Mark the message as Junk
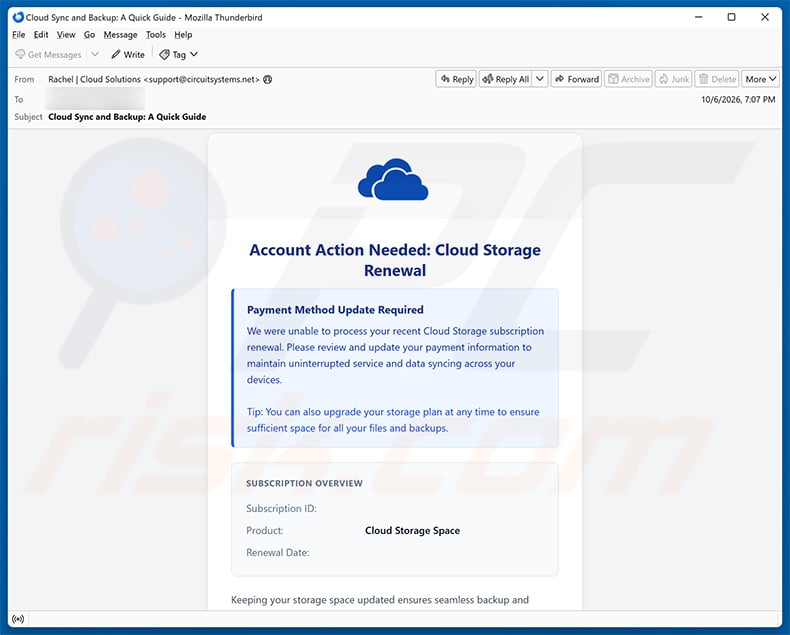Viewport: 790px width, 635px height. [x=673, y=79]
